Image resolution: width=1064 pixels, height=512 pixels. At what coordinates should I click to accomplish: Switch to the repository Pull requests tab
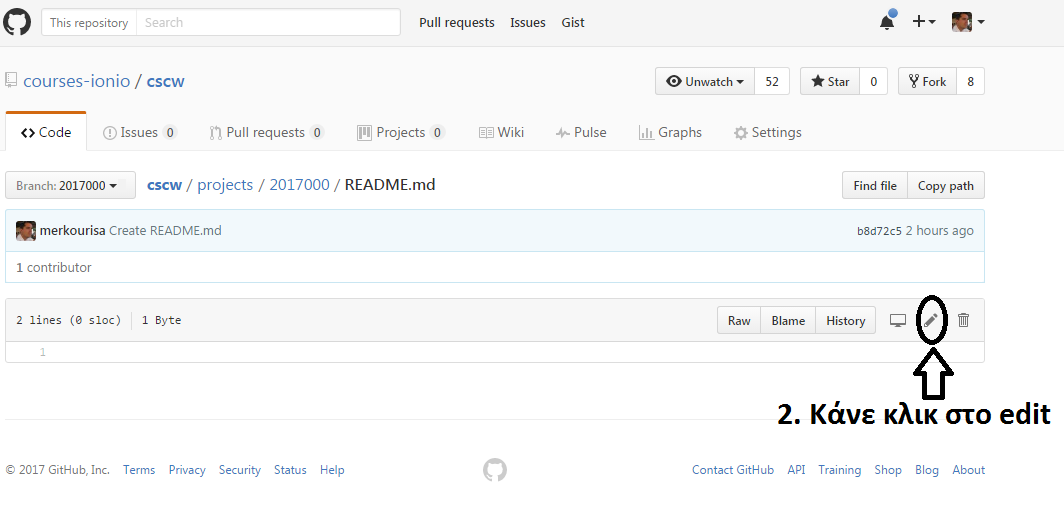[267, 132]
